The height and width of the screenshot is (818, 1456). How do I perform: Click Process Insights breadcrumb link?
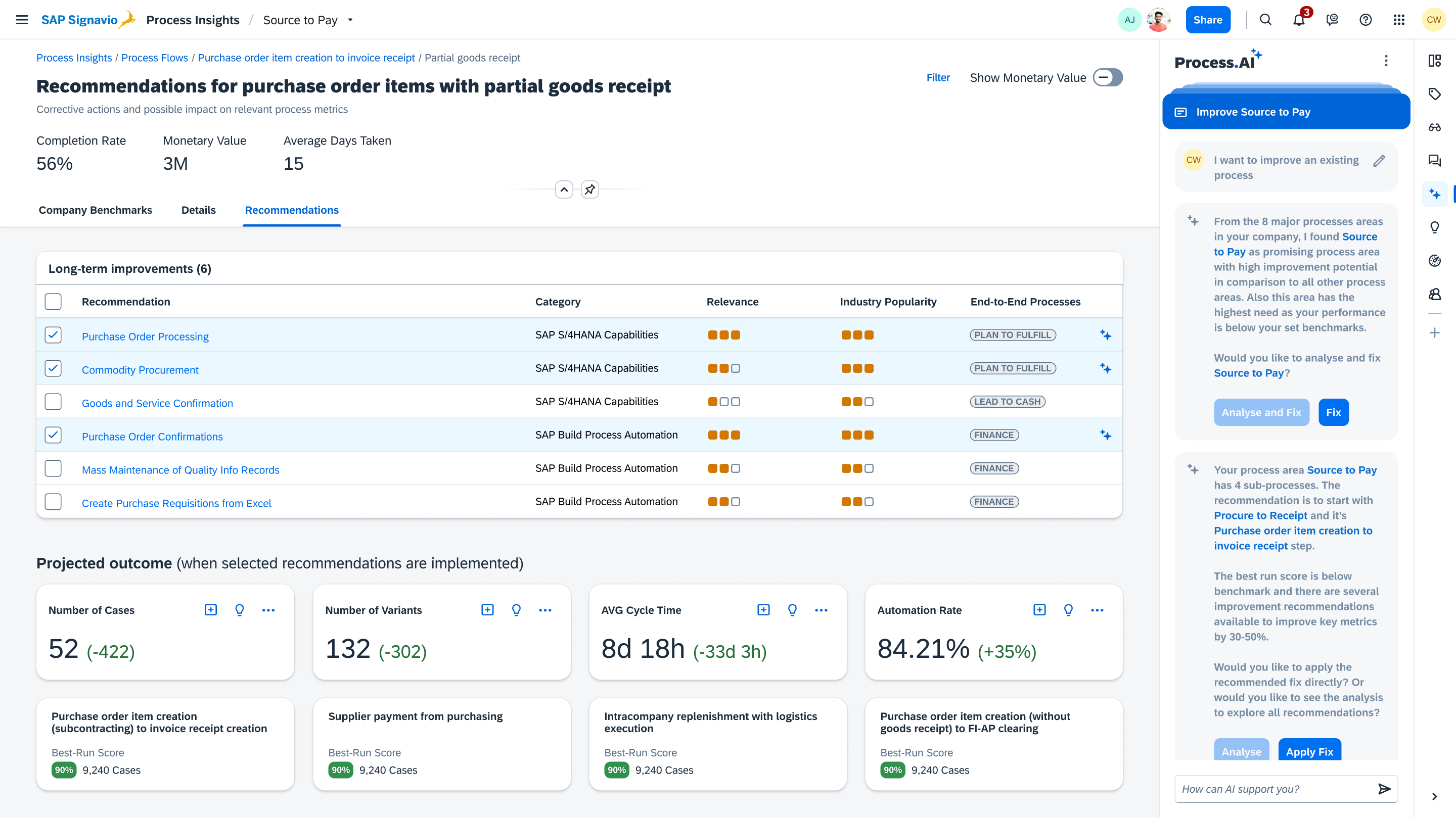[74, 58]
